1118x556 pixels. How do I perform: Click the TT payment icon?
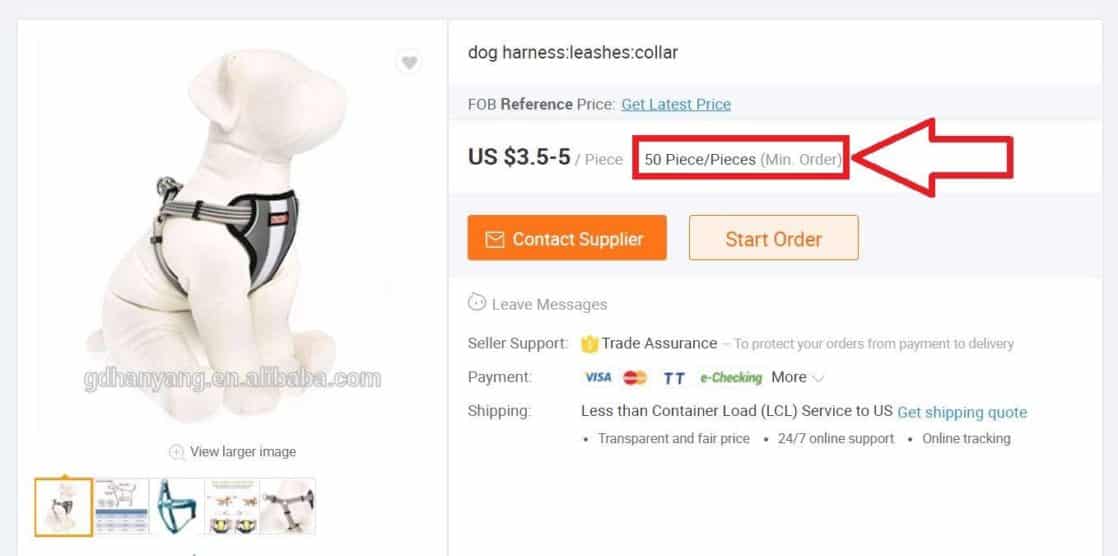[674, 378]
